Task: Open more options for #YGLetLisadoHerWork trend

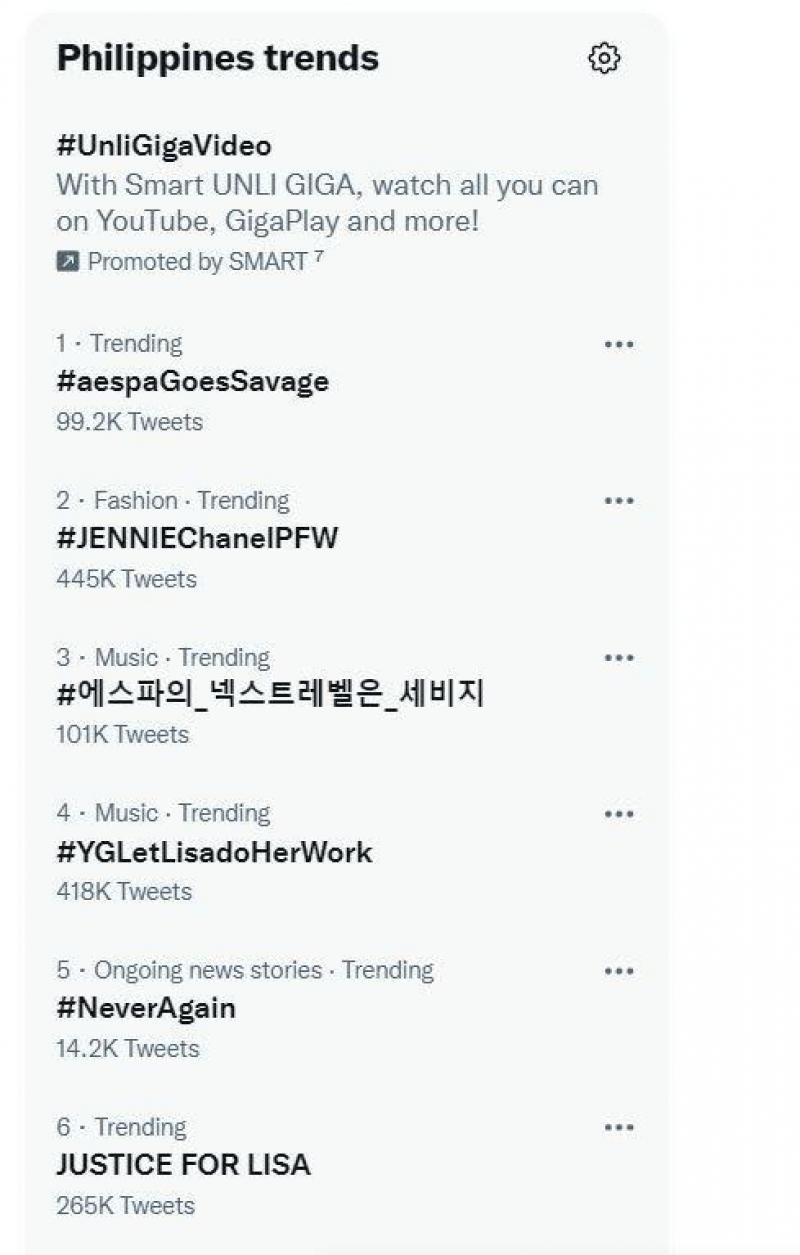Action: tap(619, 814)
